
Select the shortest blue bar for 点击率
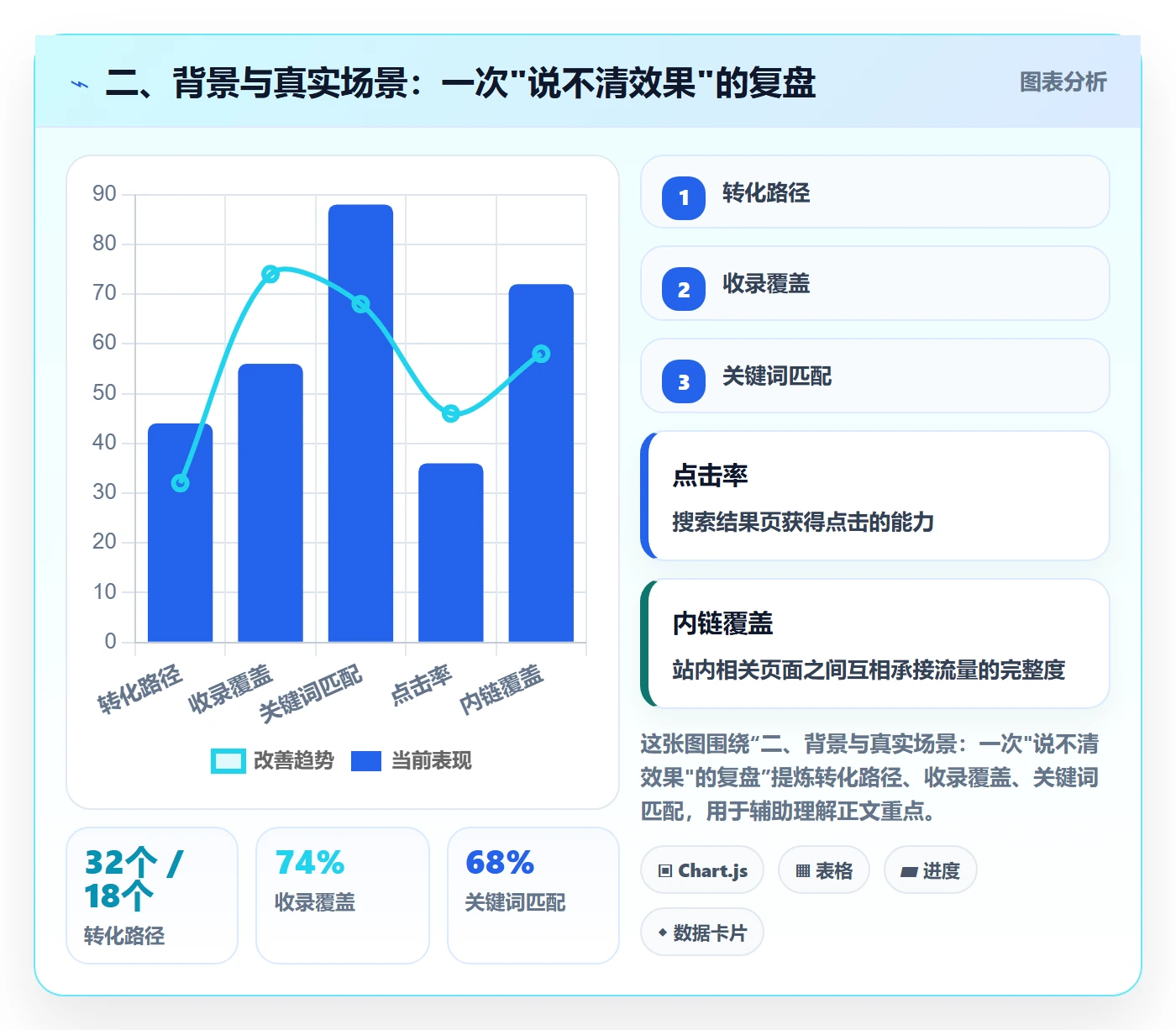click(x=451, y=553)
